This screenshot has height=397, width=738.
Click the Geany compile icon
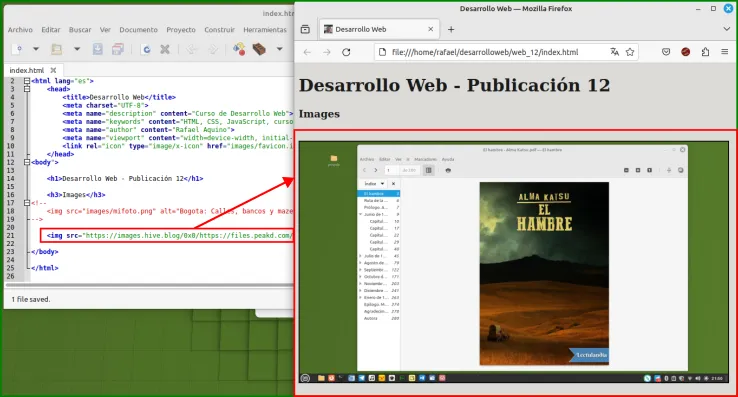click(239, 49)
